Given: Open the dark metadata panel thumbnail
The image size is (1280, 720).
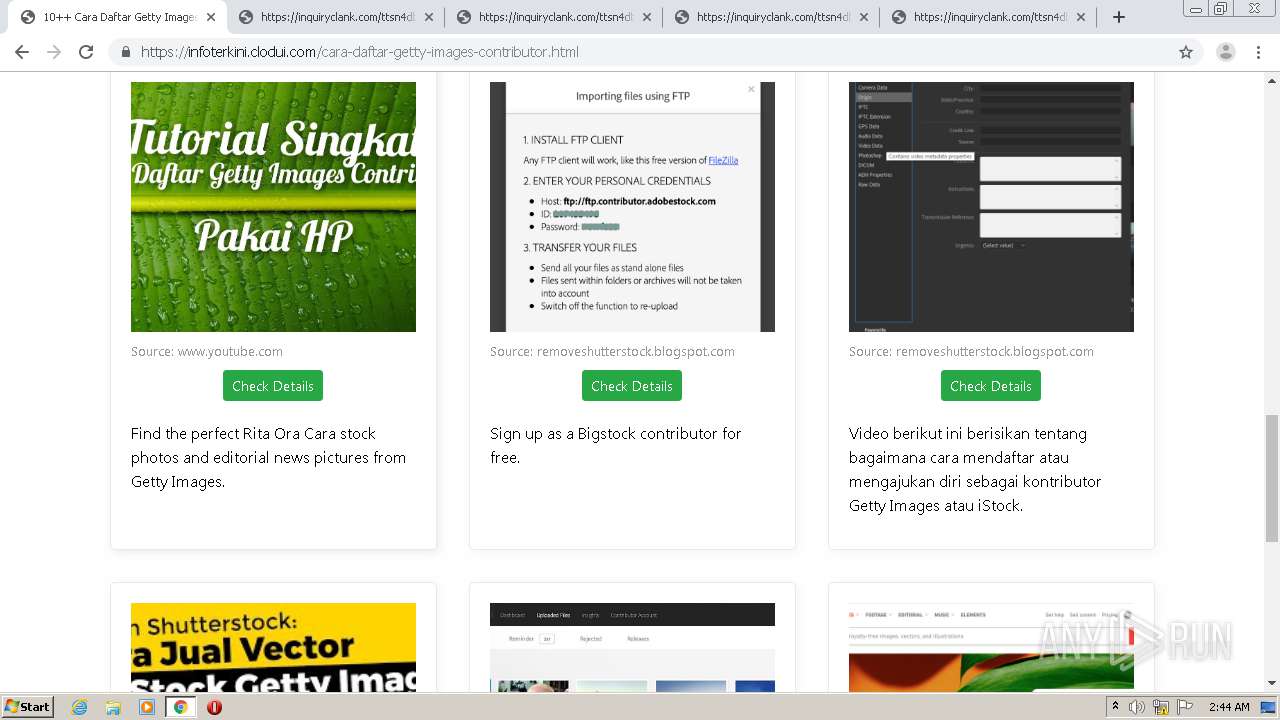Looking at the screenshot, I should [991, 207].
